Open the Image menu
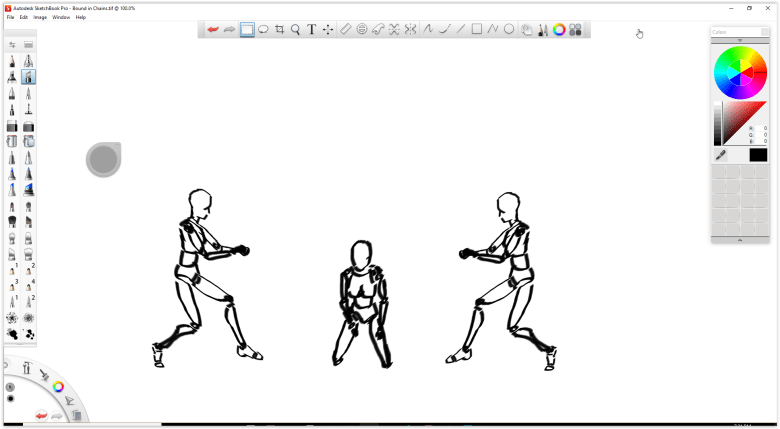The width and height of the screenshot is (780, 429). [40, 17]
